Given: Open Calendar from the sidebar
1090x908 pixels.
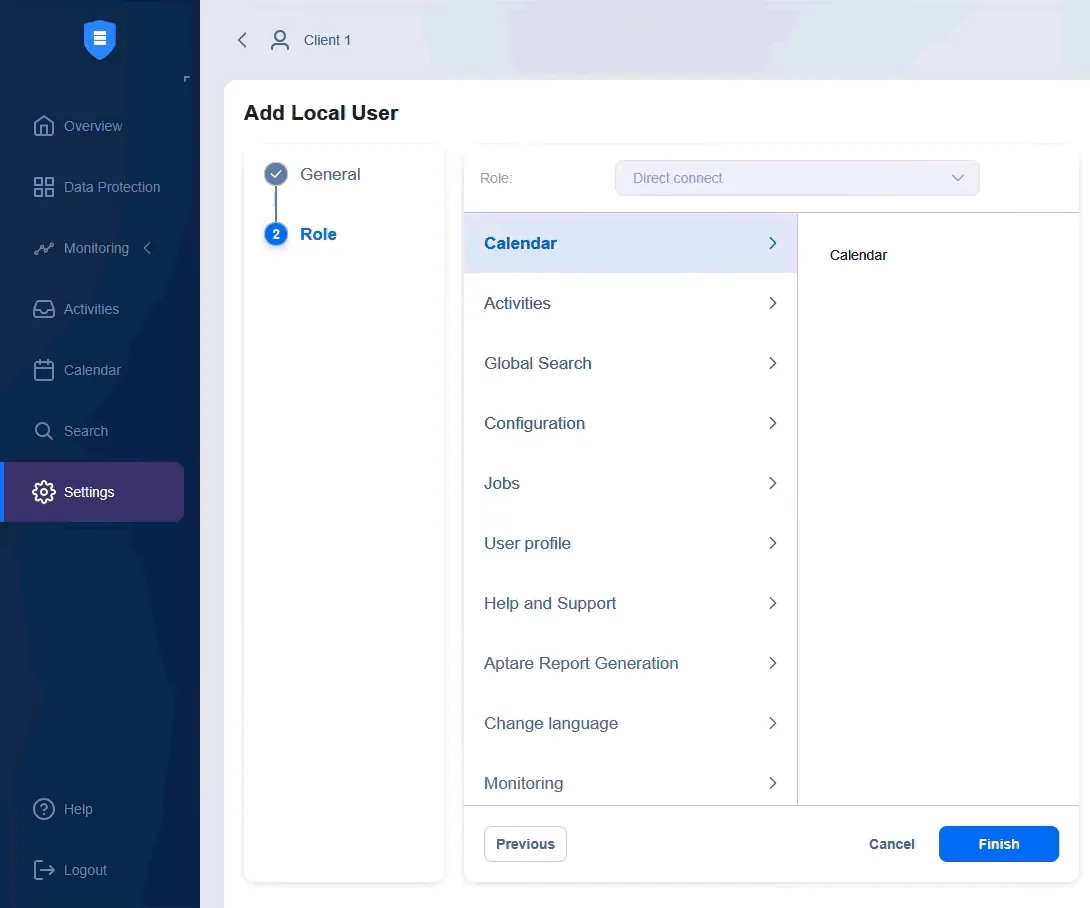Looking at the screenshot, I should point(92,370).
